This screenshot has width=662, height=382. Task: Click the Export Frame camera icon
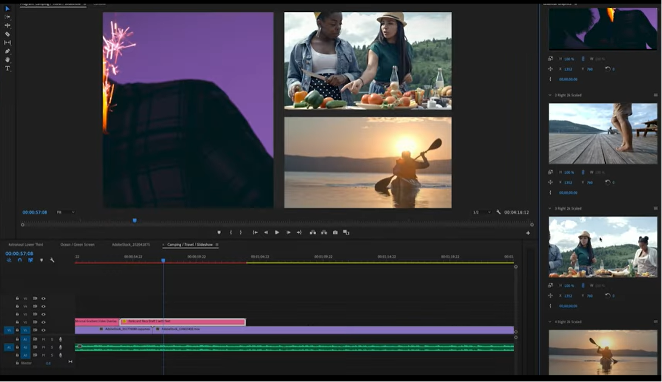click(x=335, y=233)
